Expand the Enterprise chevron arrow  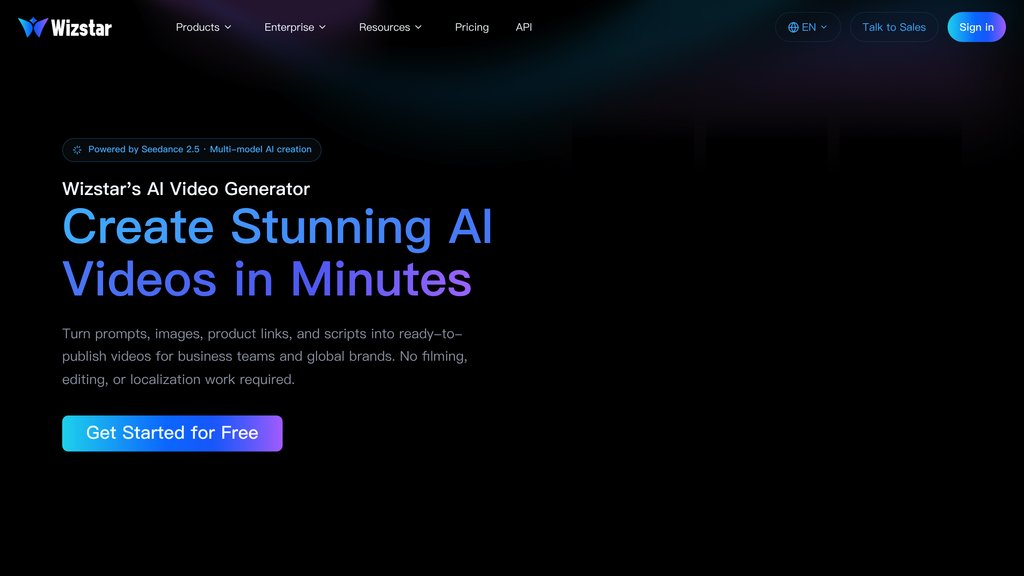point(322,27)
